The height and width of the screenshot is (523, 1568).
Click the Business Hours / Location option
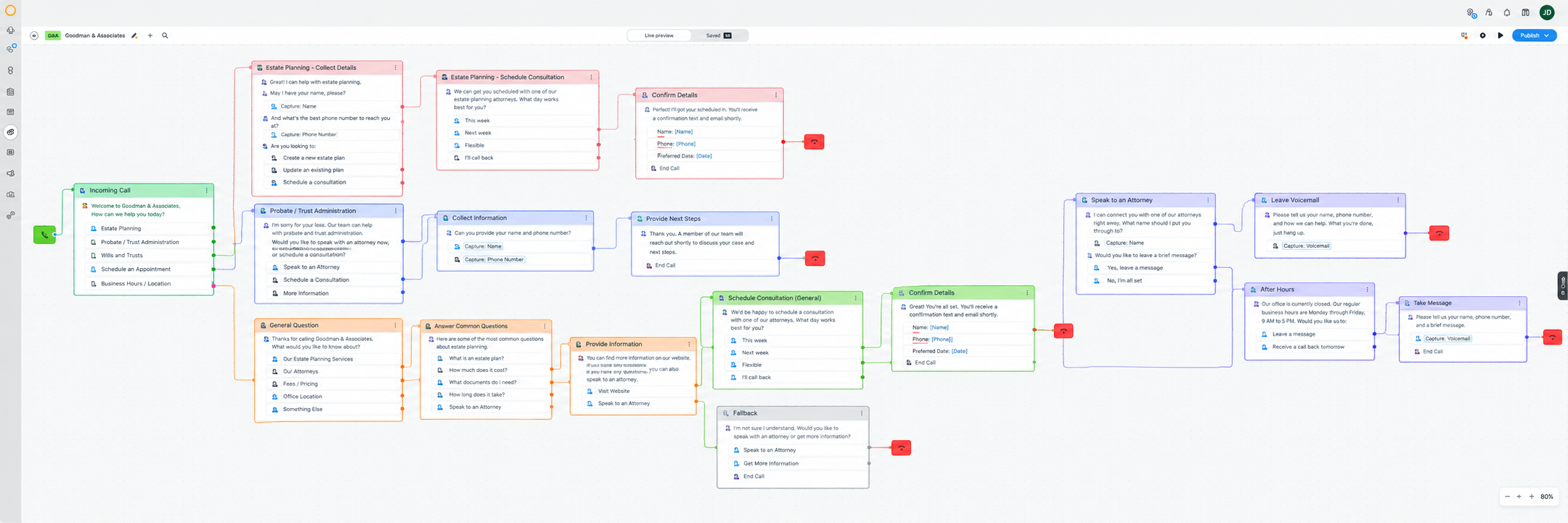point(150,284)
